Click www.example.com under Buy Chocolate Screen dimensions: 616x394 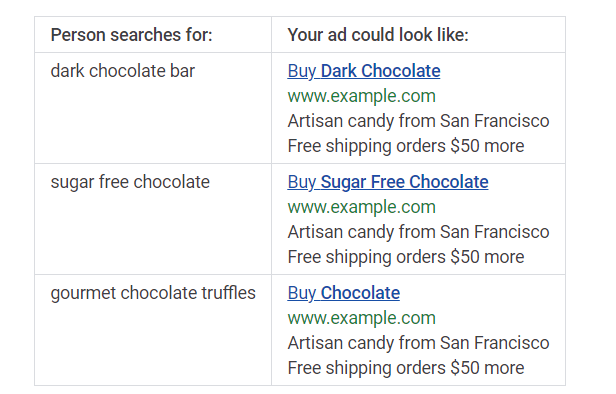361,318
